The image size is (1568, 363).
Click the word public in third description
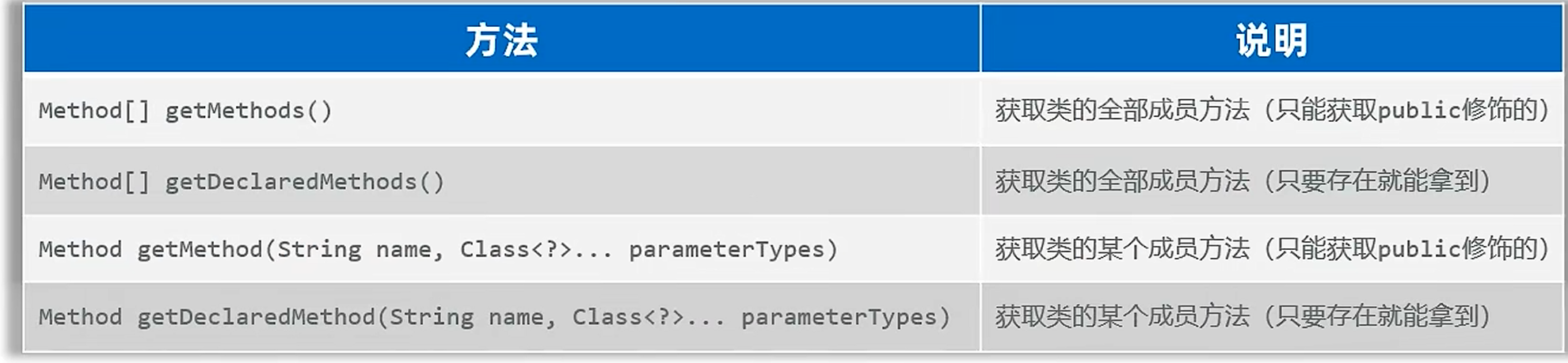[x=1419, y=250]
